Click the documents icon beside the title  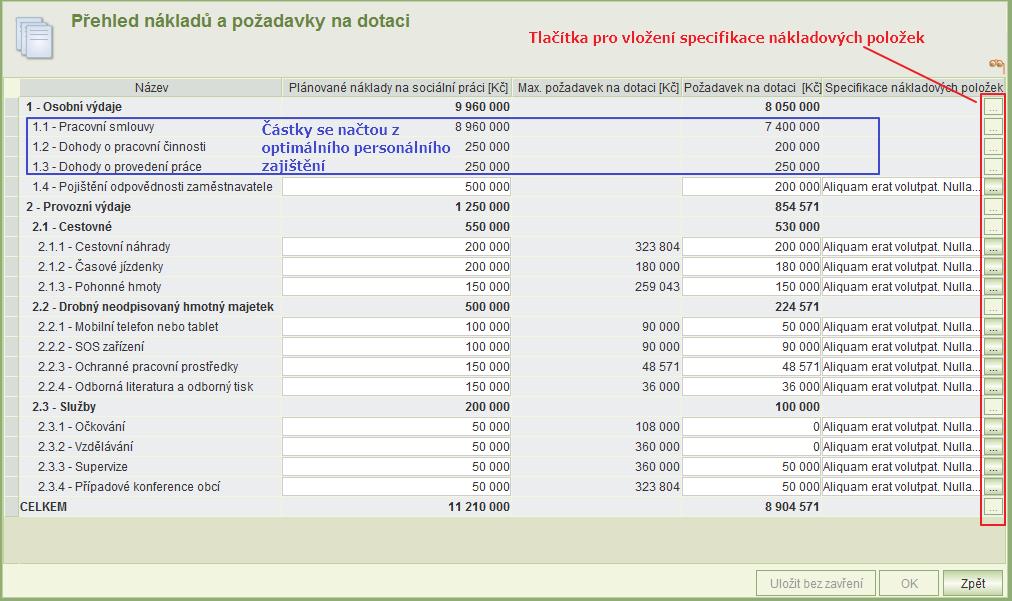point(34,37)
